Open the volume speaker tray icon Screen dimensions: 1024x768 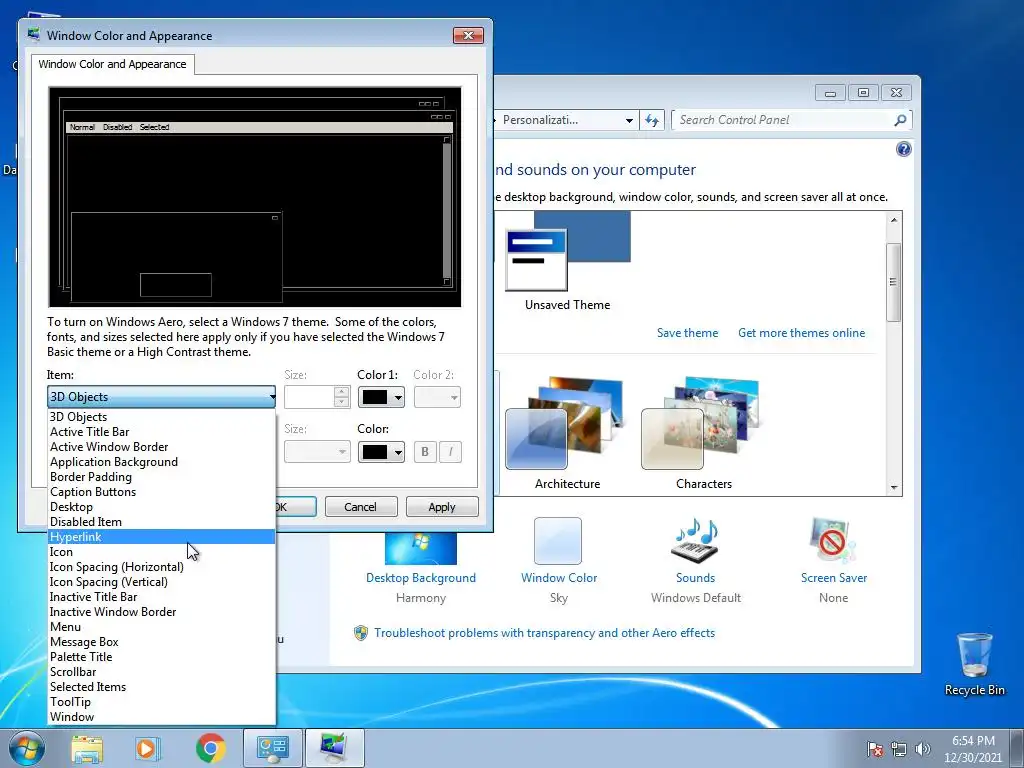[x=923, y=749]
